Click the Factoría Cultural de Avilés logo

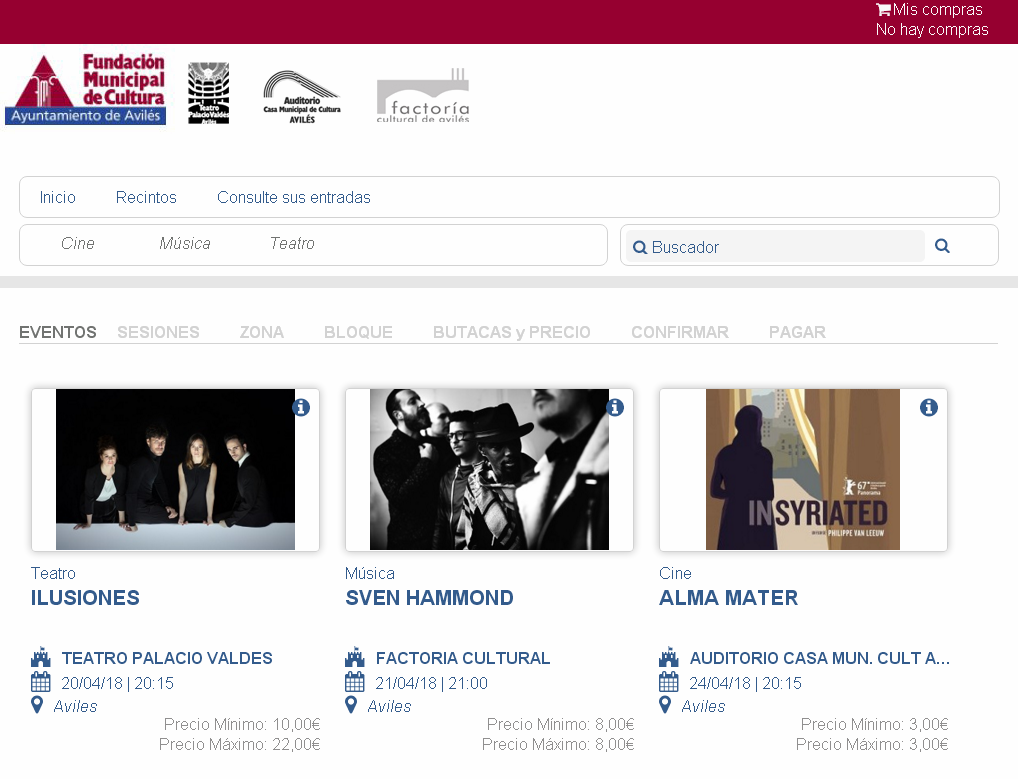422,97
